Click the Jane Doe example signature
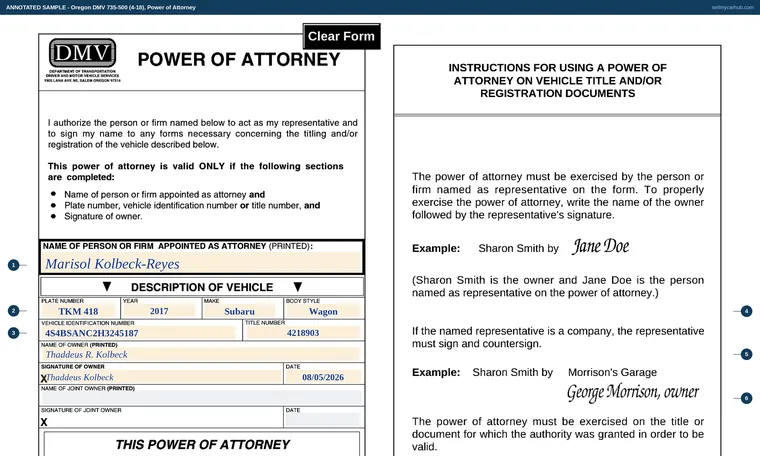This screenshot has height=456, width=760. tap(601, 246)
